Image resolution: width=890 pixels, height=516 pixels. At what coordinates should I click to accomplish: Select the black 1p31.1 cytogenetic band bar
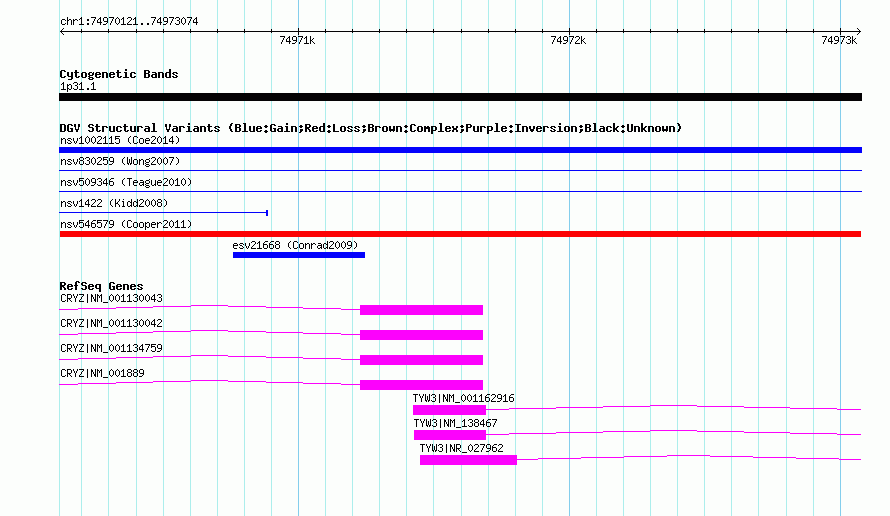pos(460,97)
